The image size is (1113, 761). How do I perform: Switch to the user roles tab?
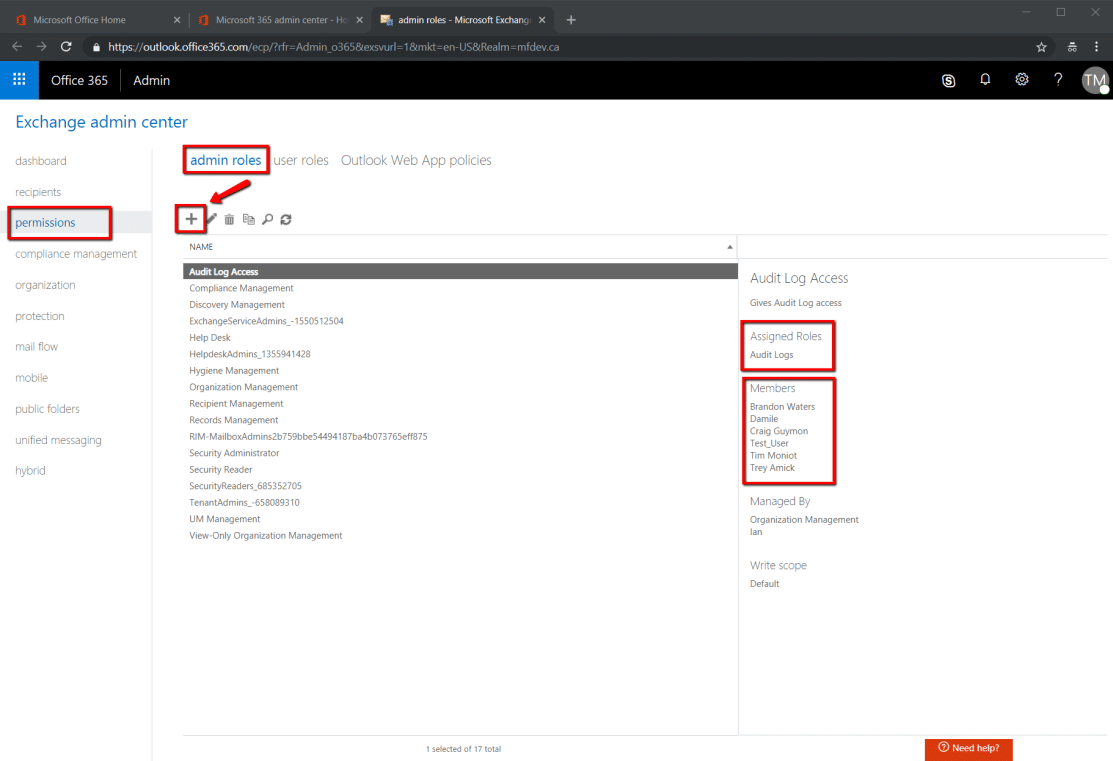[x=301, y=160]
